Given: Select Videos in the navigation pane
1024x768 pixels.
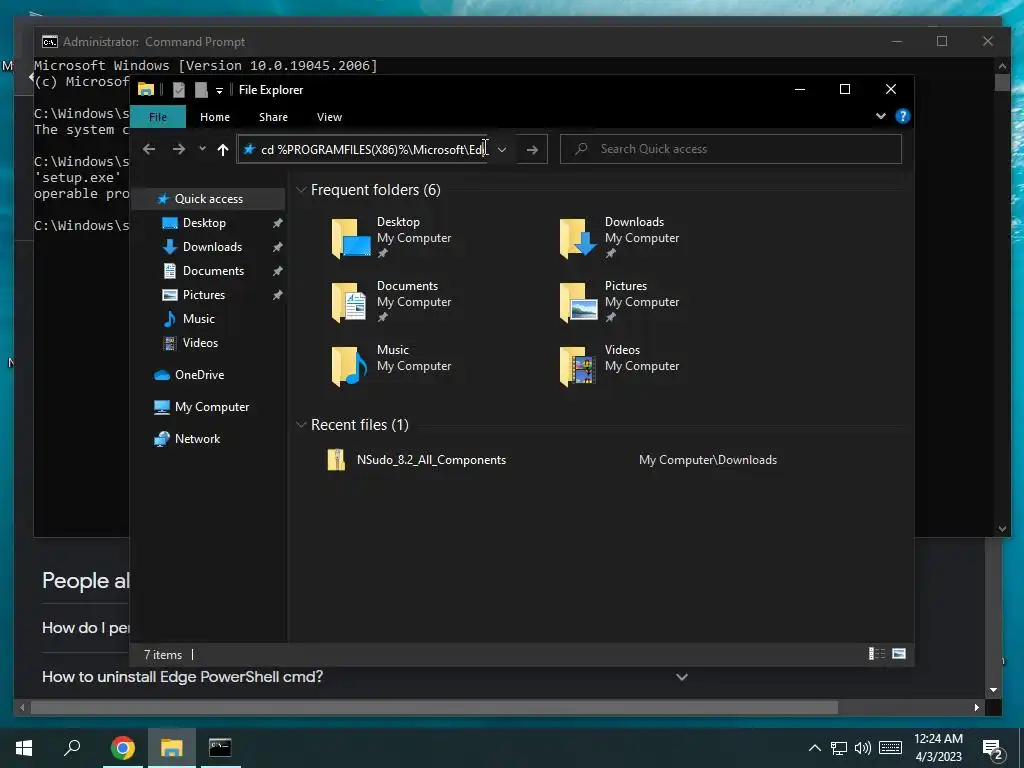Looking at the screenshot, I should 200,343.
